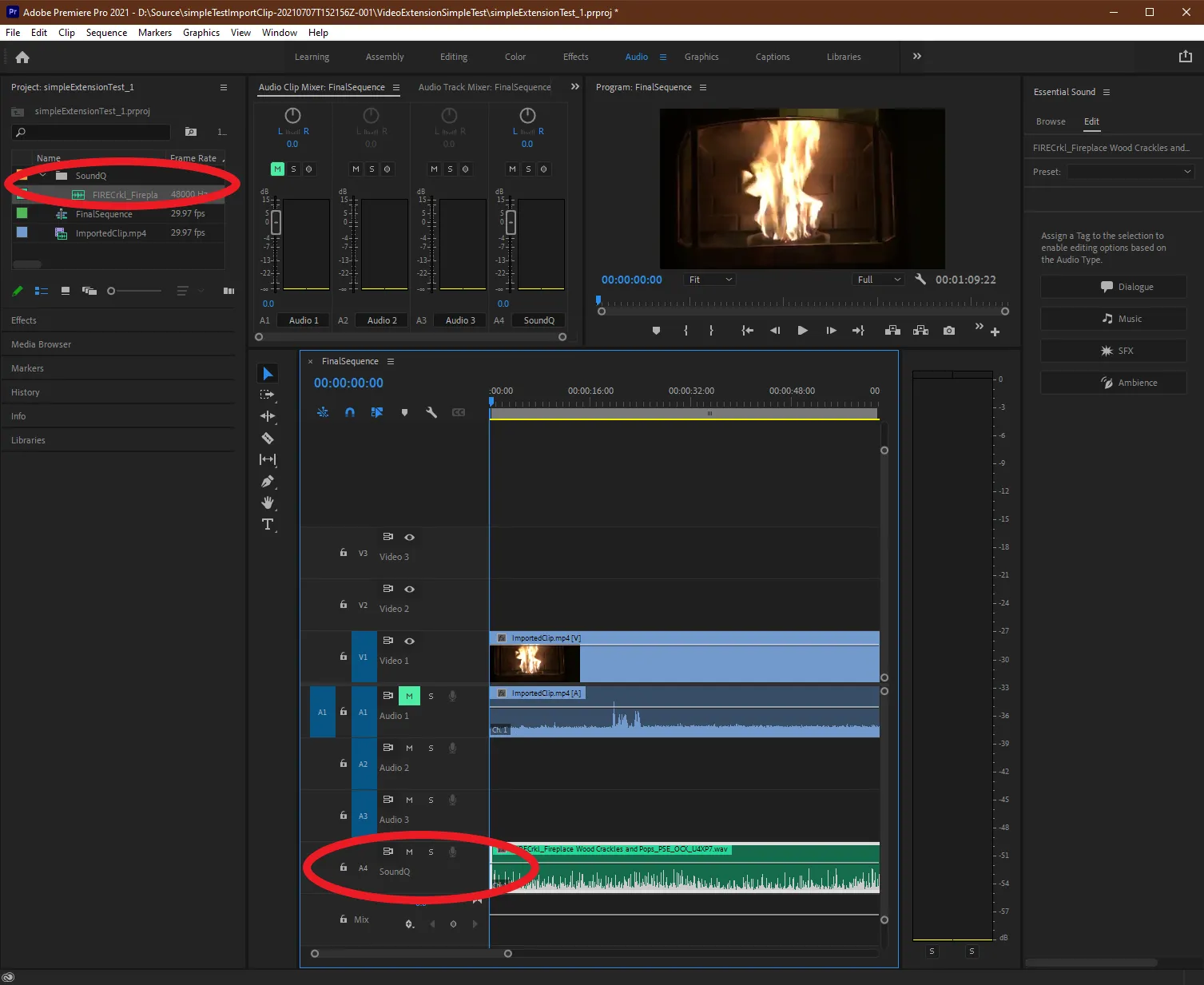Screen dimensions: 1204x985
Task: Open the Sequence menu
Action: click(106, 33)
